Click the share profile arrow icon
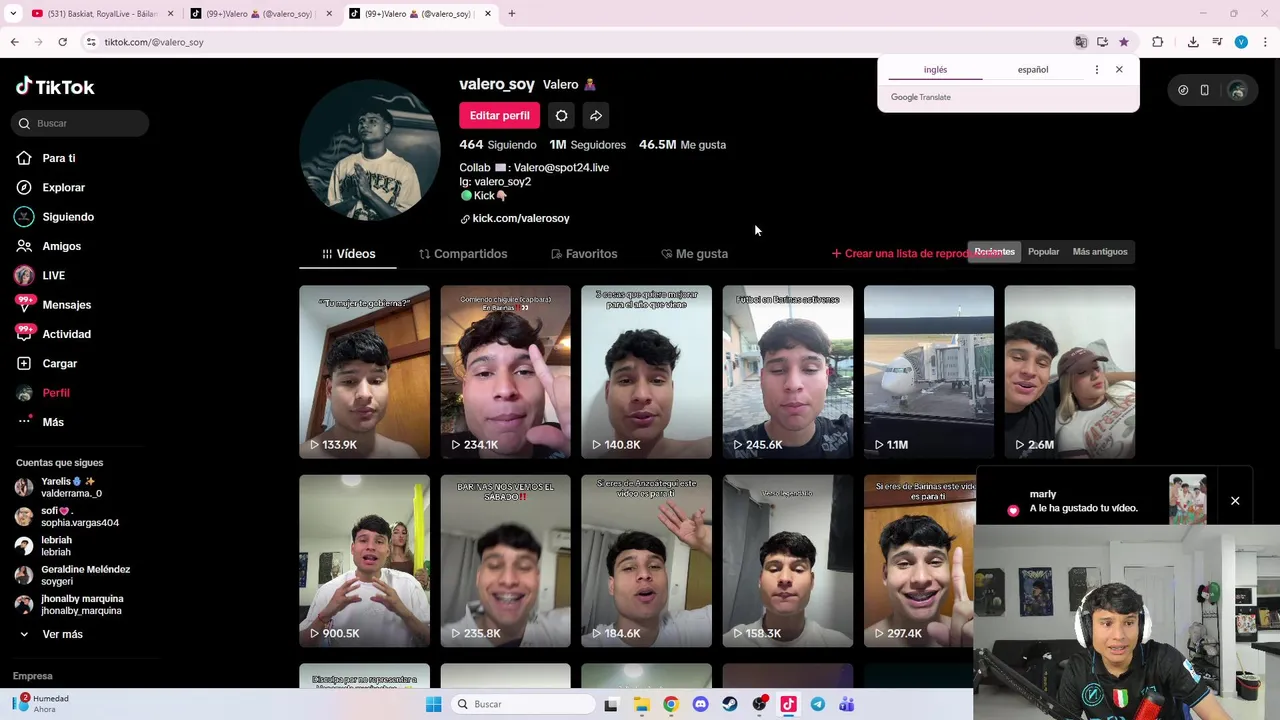Image resolution: width=1280 pixels, height=720 pixels. 596,116
